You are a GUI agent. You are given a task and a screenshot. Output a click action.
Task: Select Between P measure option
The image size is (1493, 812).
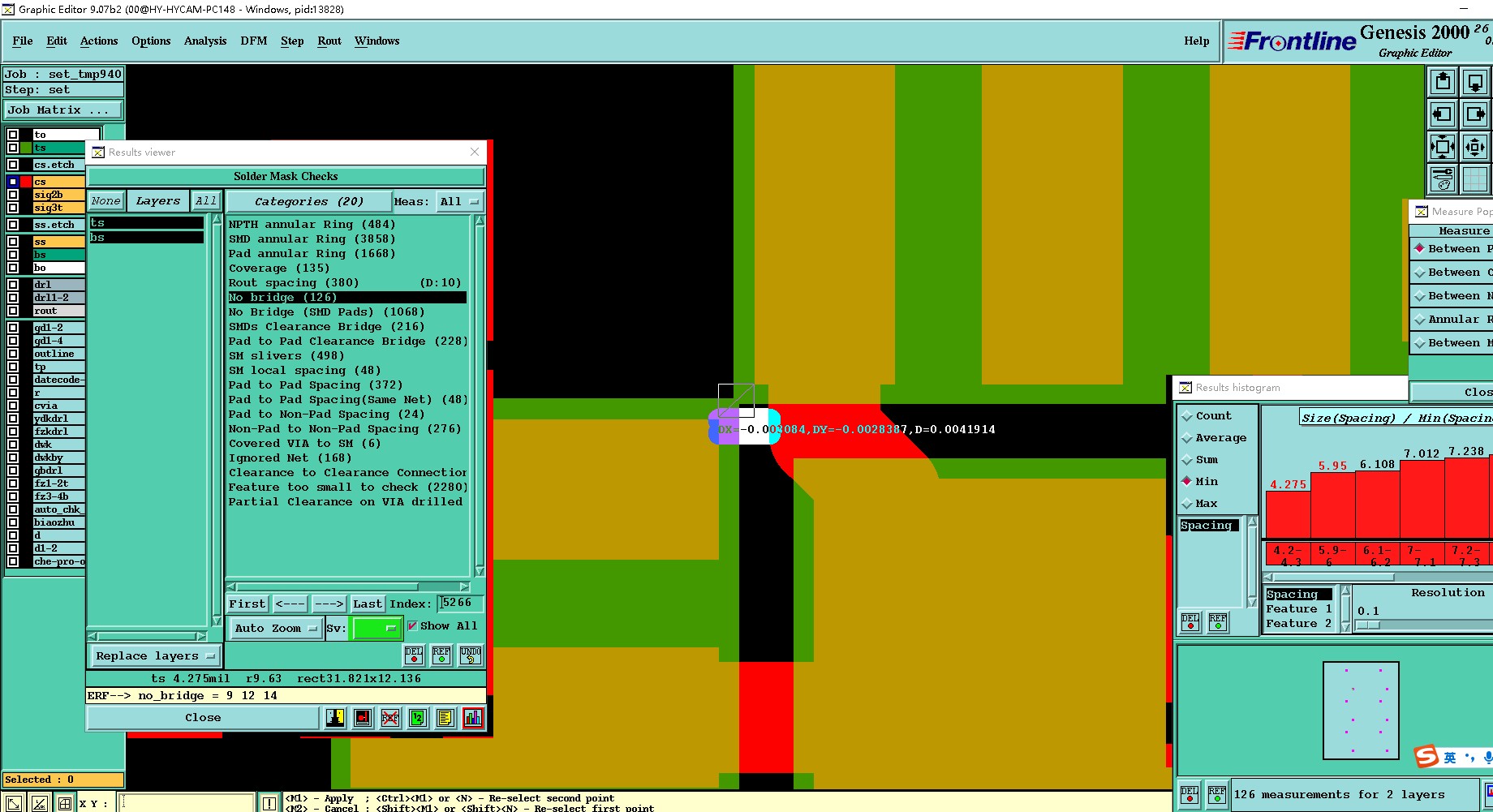click(1452, 249)
